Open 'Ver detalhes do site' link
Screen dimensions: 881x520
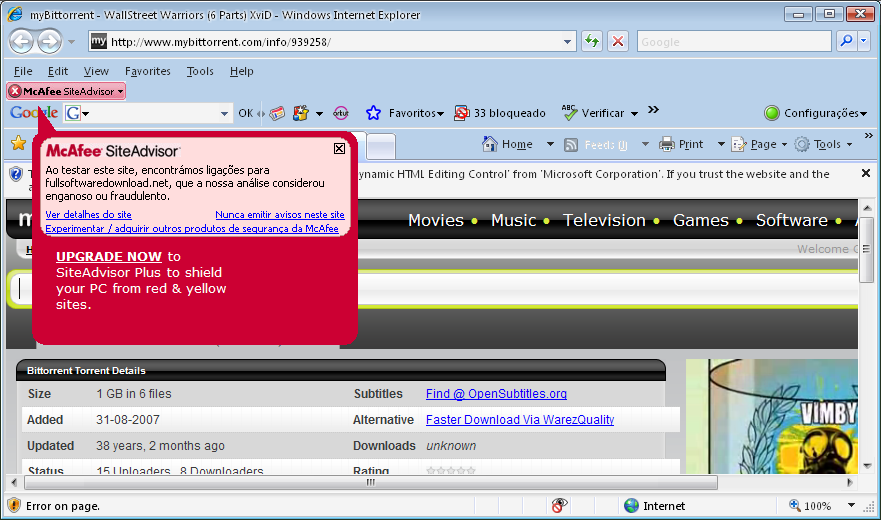click(88, 214)
